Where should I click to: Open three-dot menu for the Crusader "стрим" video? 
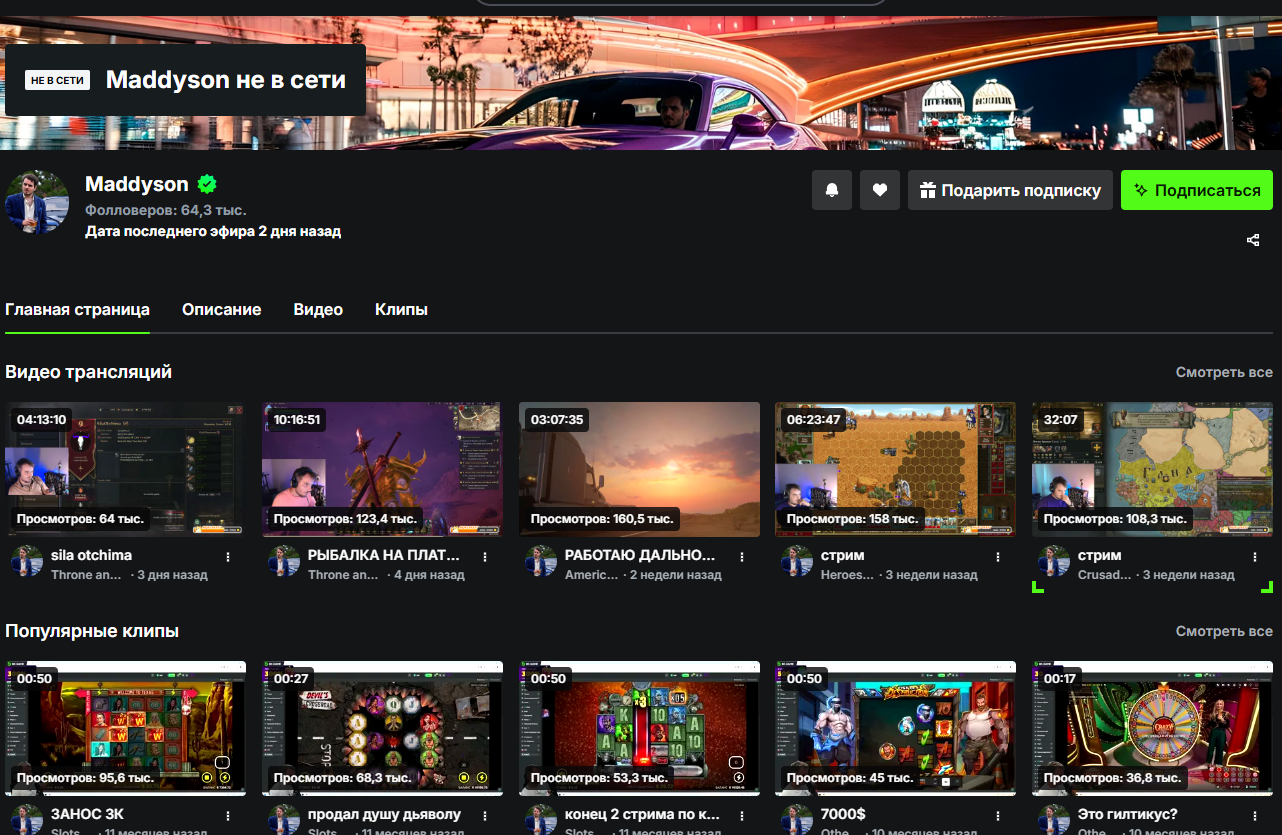point(1255,557)
